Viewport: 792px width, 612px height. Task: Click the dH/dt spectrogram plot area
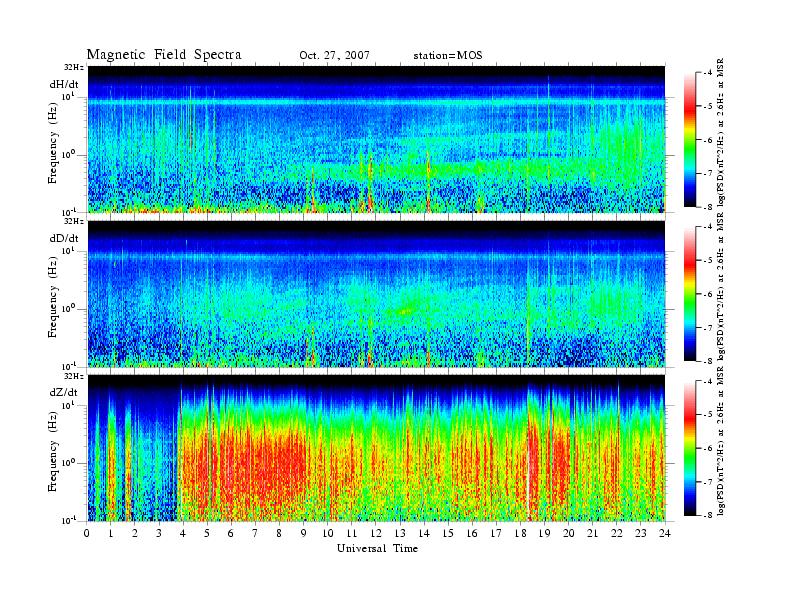coord(377,139)
